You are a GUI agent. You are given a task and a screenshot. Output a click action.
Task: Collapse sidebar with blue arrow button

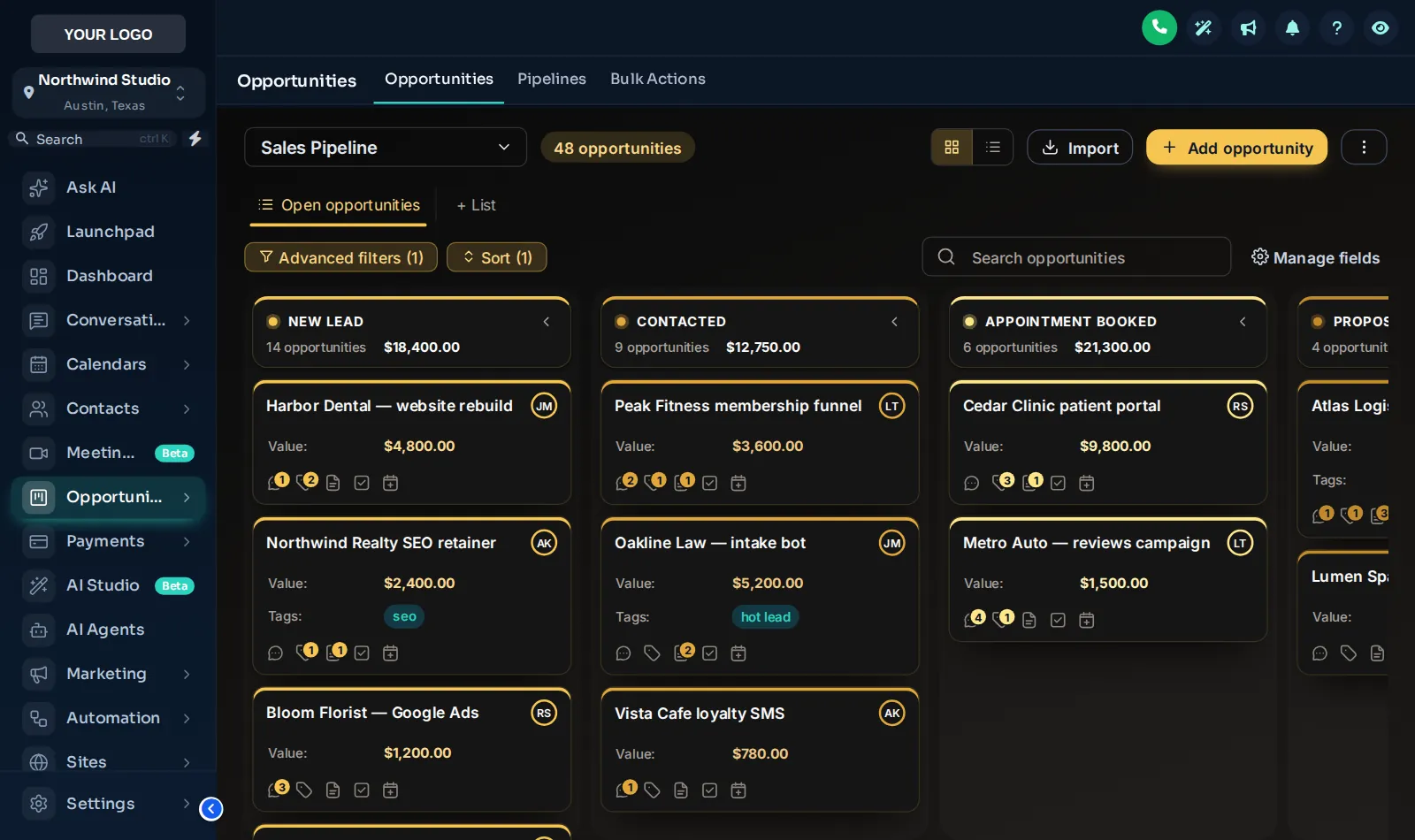[x=211, y=809]
